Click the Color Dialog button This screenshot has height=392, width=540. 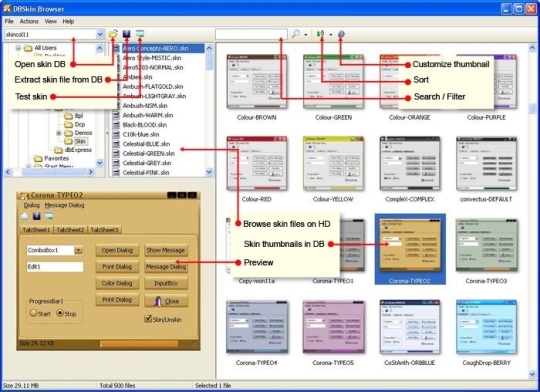tap(117, 283)
